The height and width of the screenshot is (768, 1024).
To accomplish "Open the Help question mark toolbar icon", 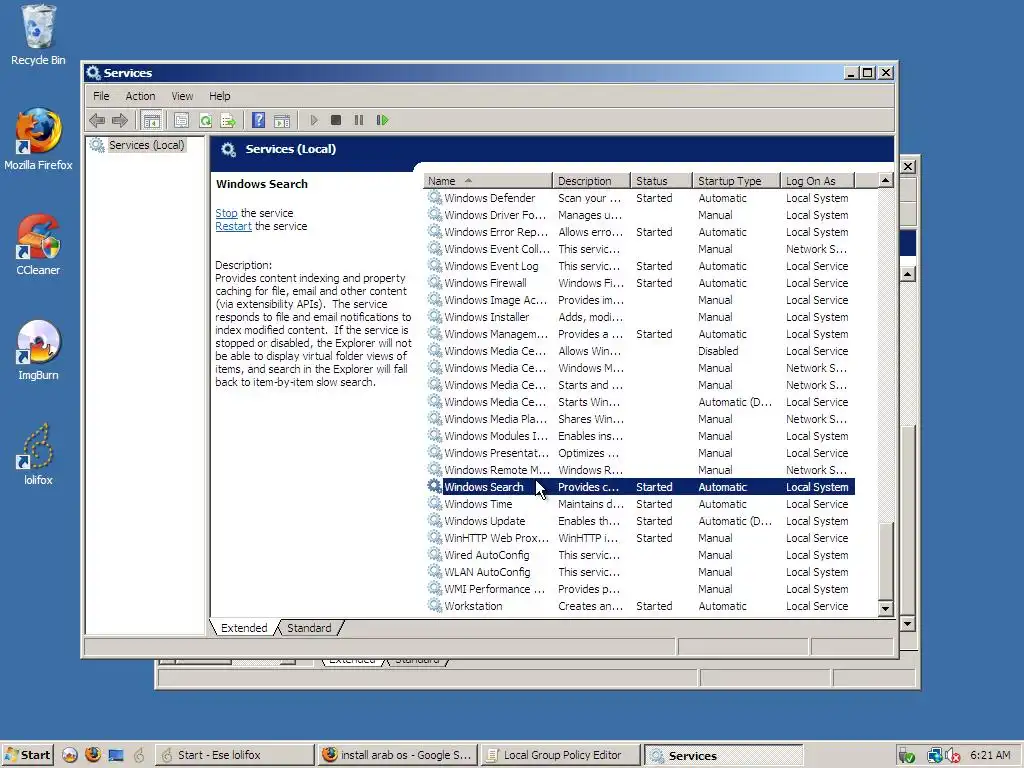I will 259,120.
